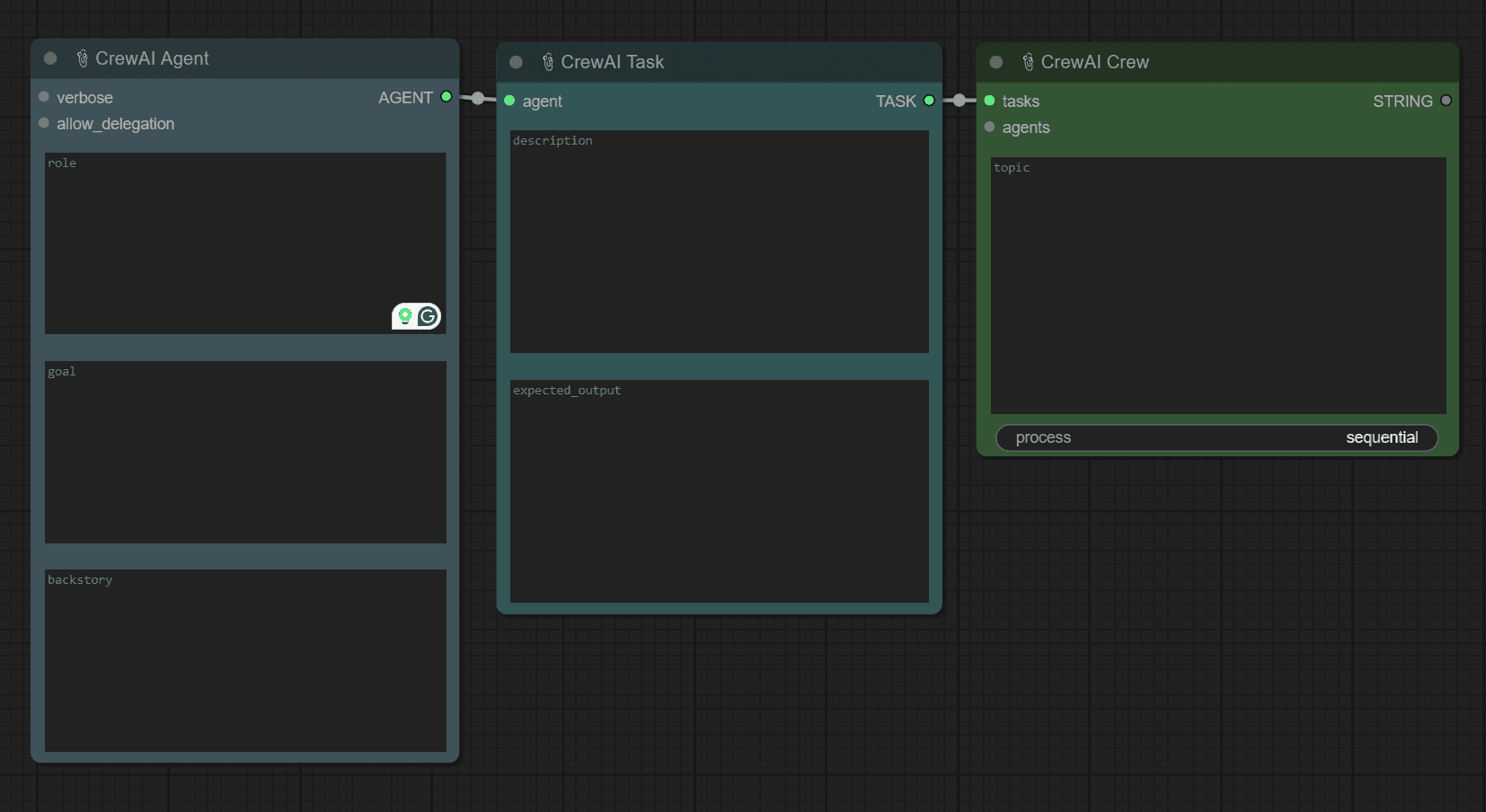This screenshot has height=812, width=1486.
Task: Select the CrewAI Task node title
Action: (613, 62)
